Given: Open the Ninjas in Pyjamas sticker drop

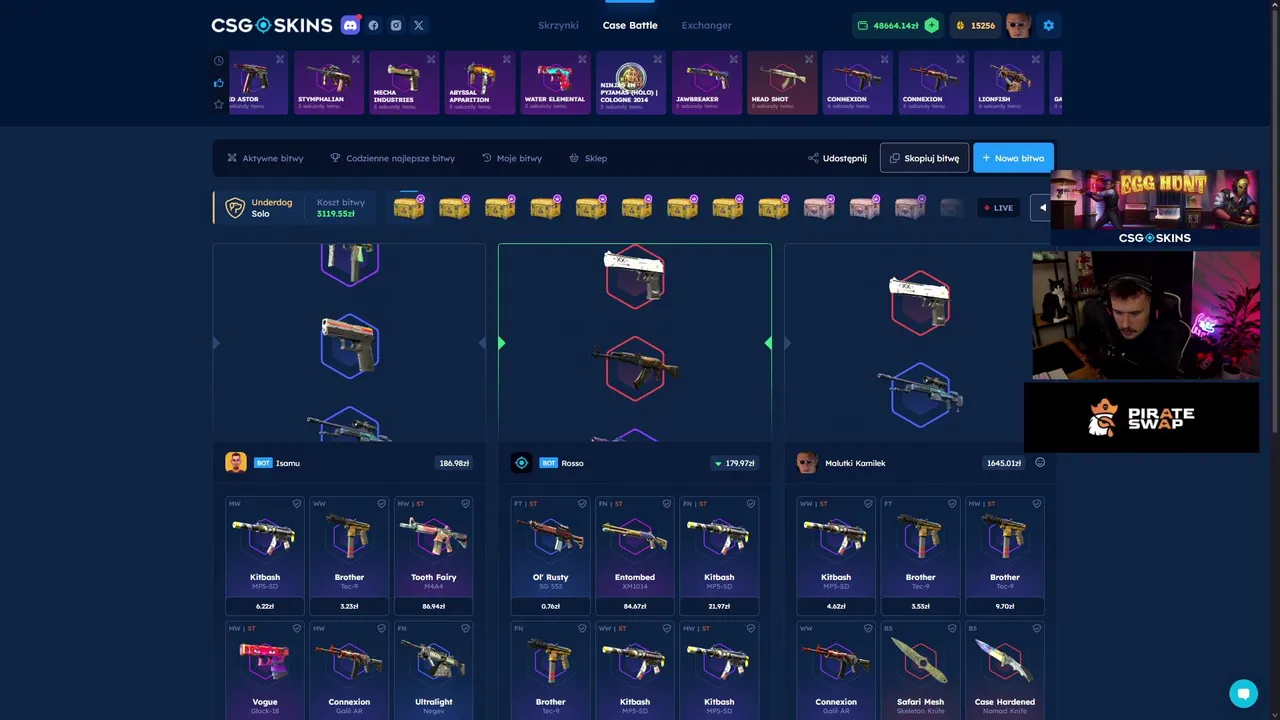Looking at the screenshot, I should point(631,82).
